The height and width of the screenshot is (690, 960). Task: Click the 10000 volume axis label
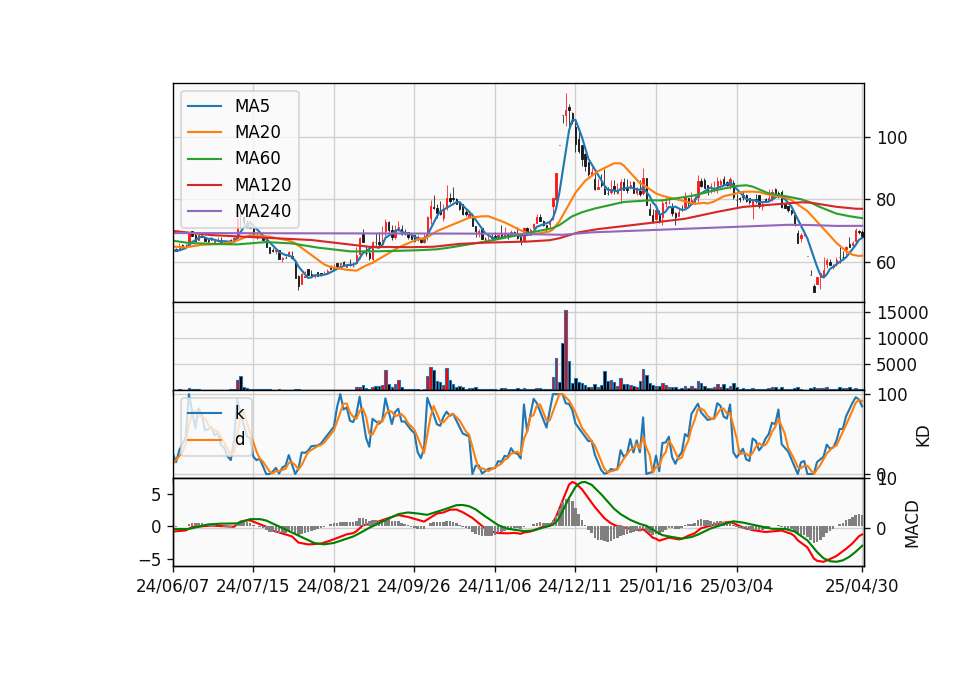[x=902, y=339]
